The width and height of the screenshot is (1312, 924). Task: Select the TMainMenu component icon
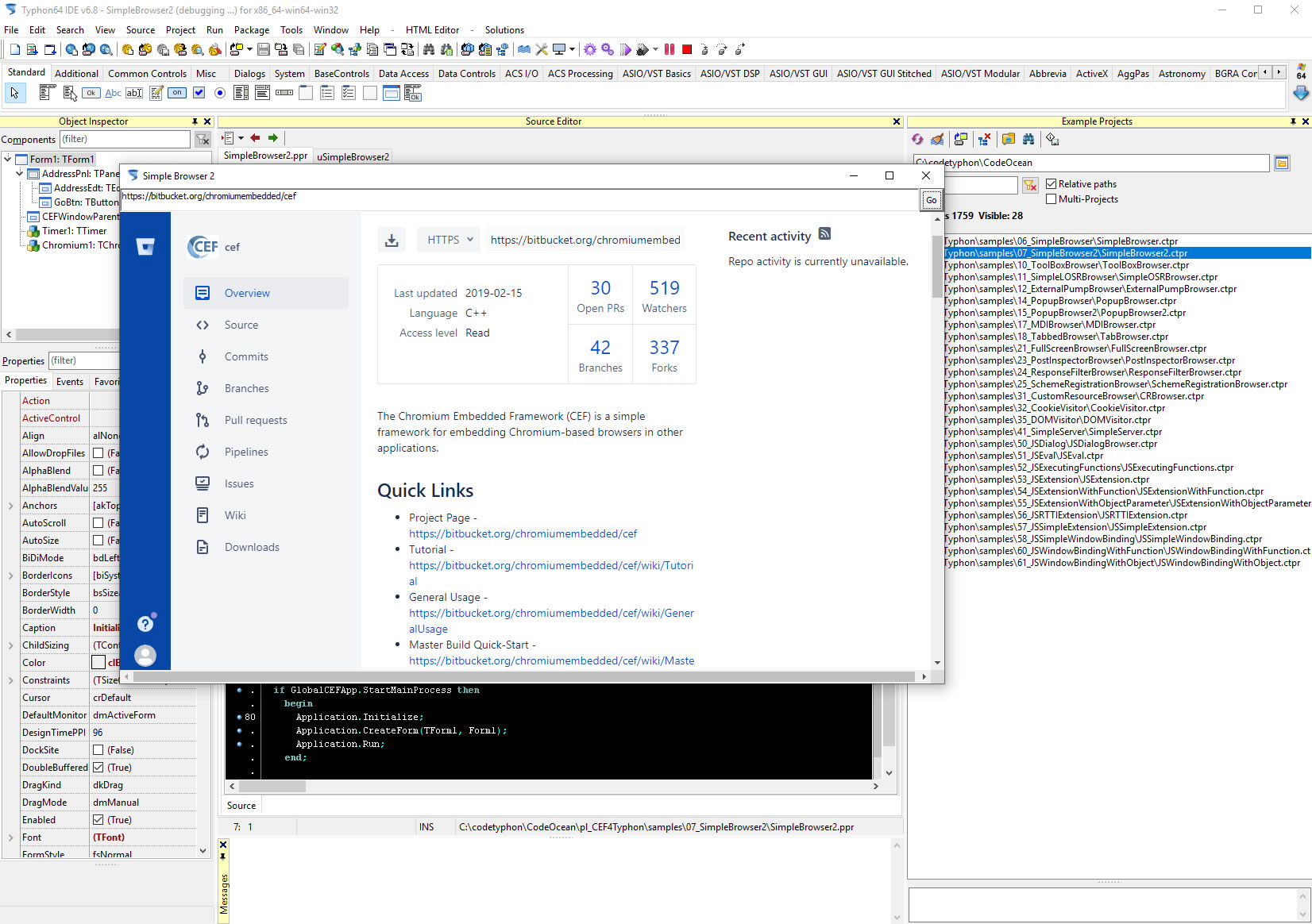[x=47, y=93]
